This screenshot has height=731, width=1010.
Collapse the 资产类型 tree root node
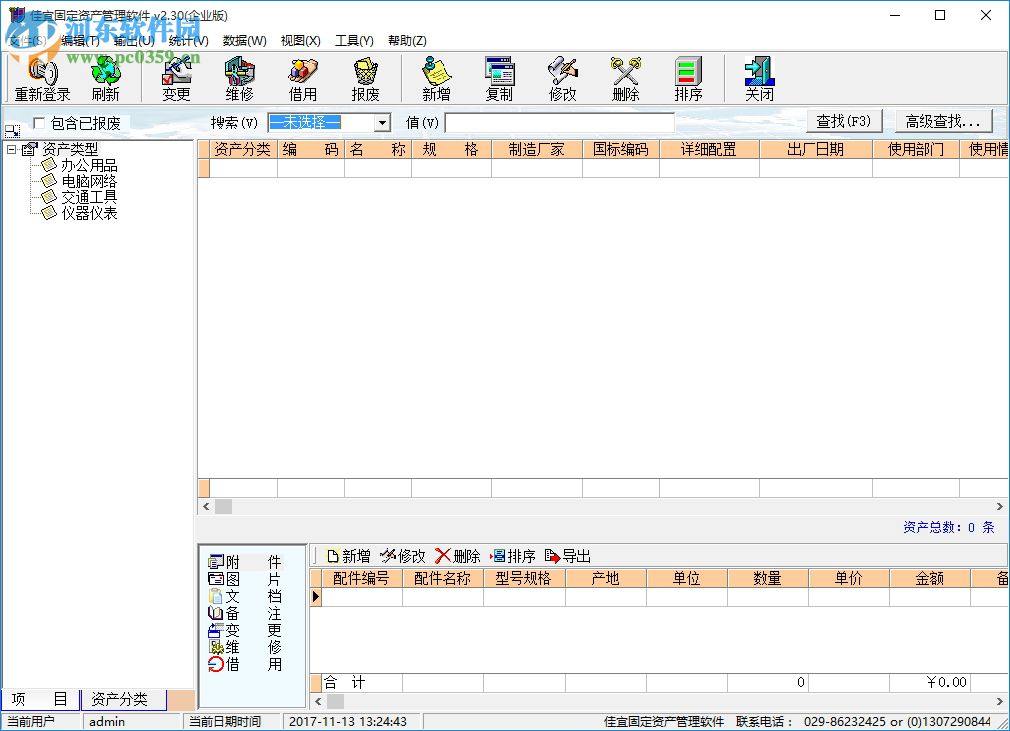pyautogui.click(x=12, y=149)
